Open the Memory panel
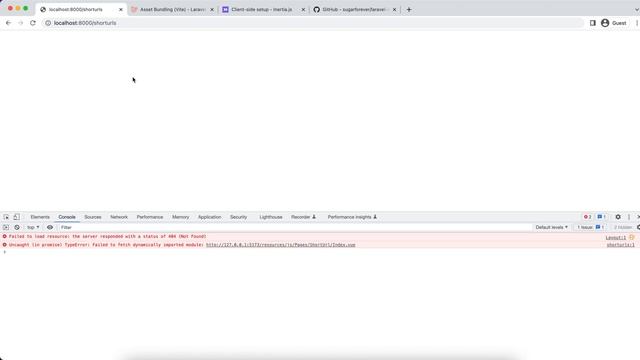Screen dimensions: 640x360 click(180, 217)
